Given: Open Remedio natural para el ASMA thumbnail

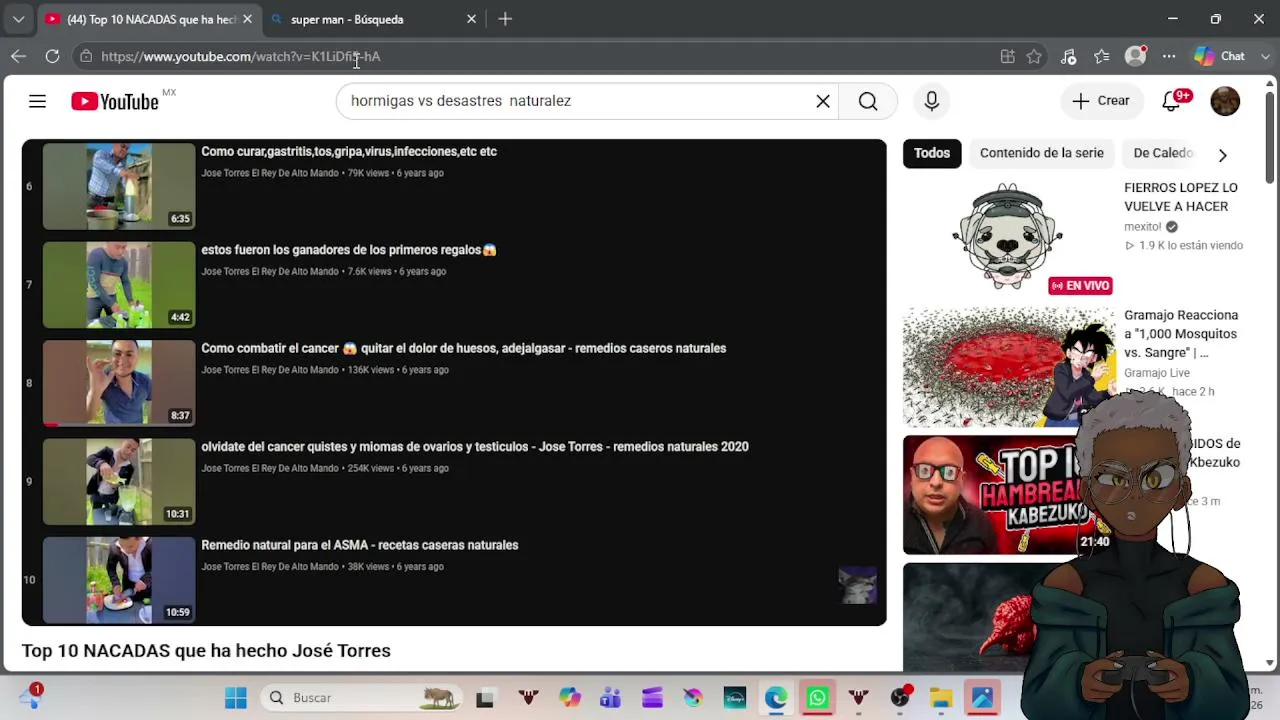Looking at the screenshot, I should pyautogui.click(x=118, y=580).
